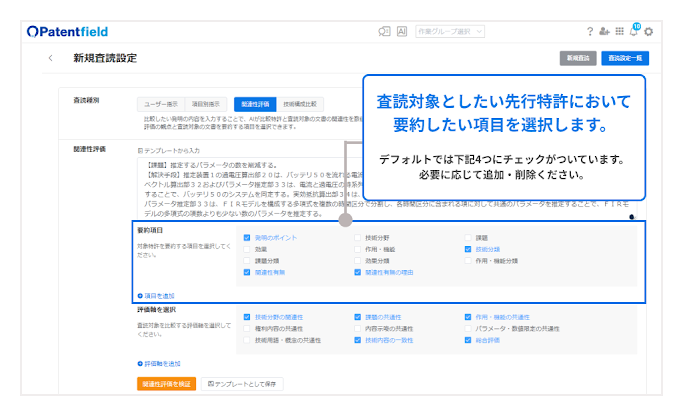
Task: Switch to the ユーザー指示 tab
Action: point(158,103)
